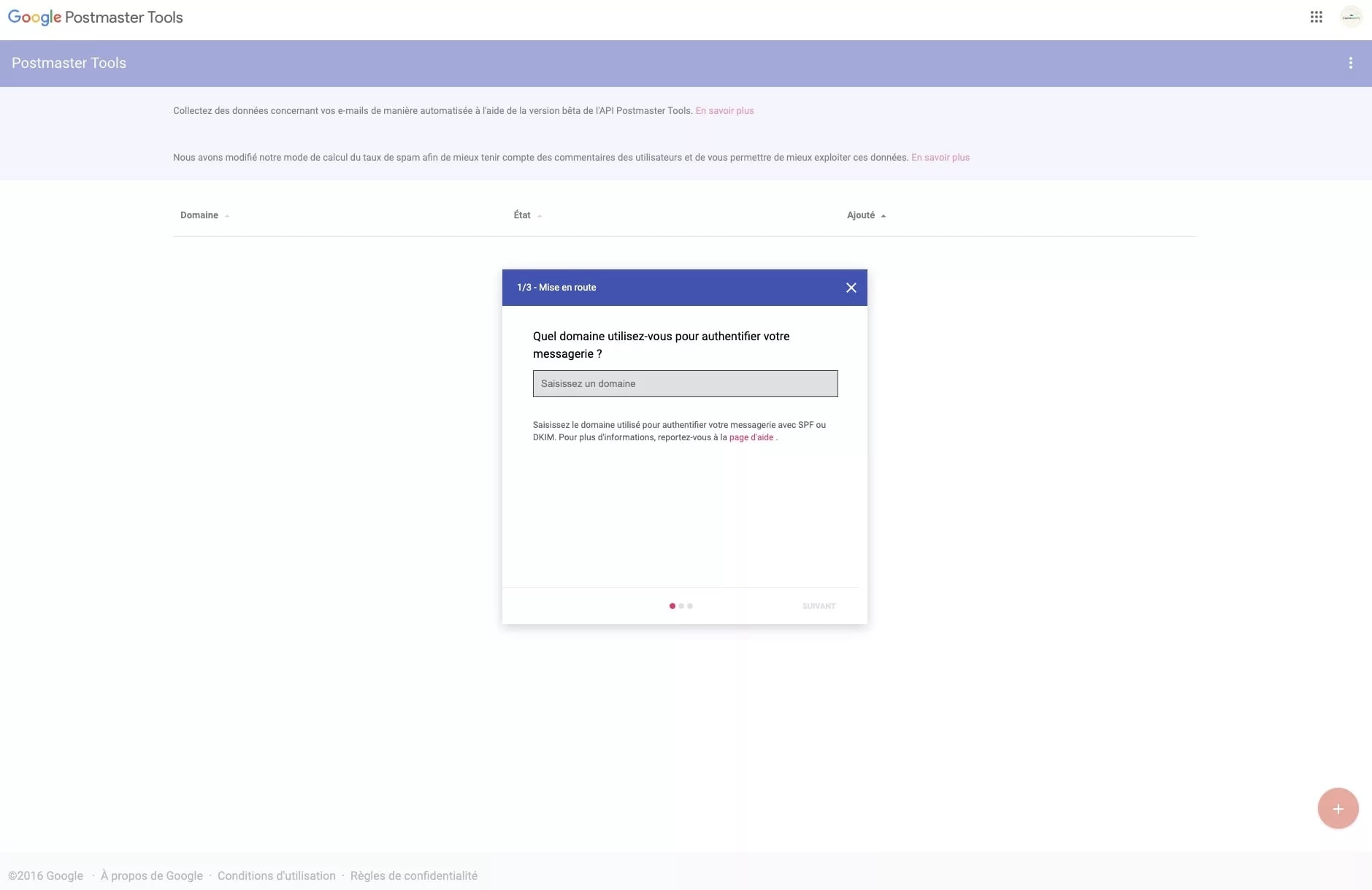Click the Saisissez un domaine input field
Screen dimensions: 1372x890
(685, 384)
